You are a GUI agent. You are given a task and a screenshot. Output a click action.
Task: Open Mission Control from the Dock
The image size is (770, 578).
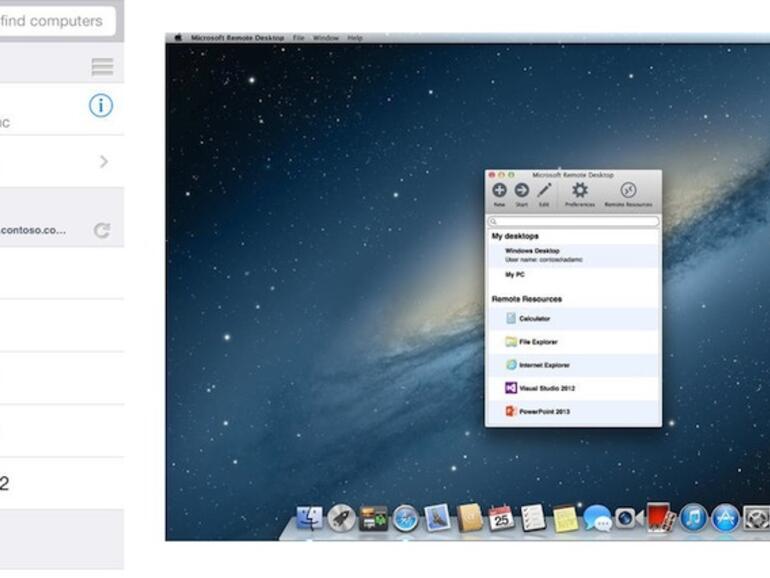(373, 520)
